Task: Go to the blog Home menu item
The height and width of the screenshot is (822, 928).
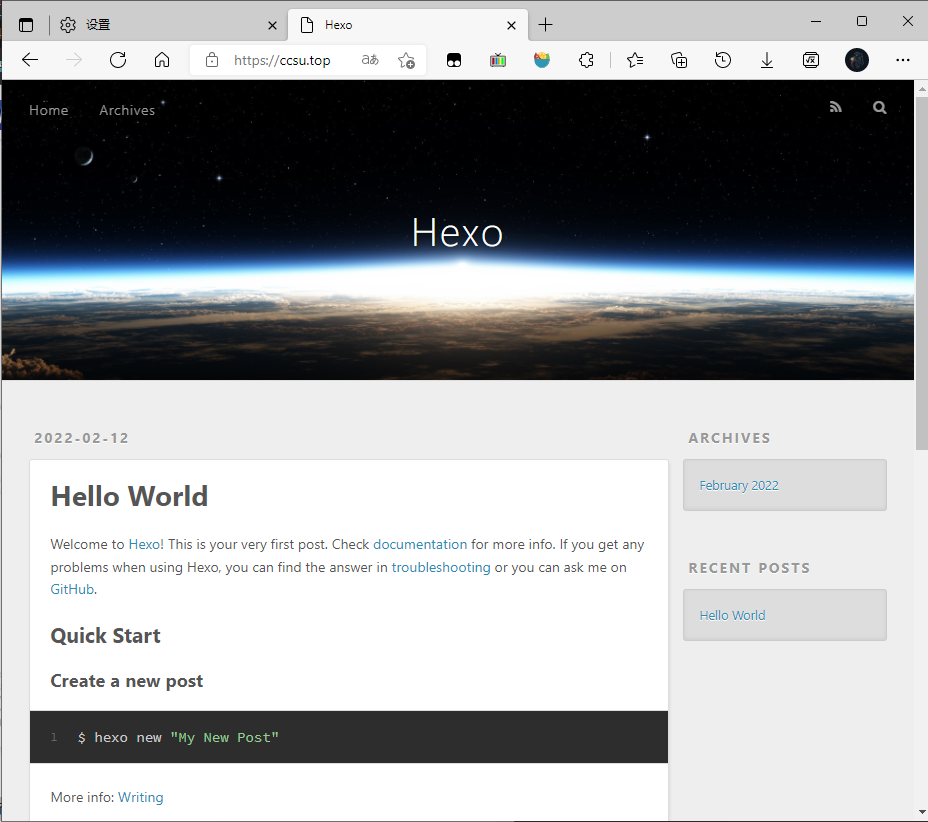Action: (49, 110)
